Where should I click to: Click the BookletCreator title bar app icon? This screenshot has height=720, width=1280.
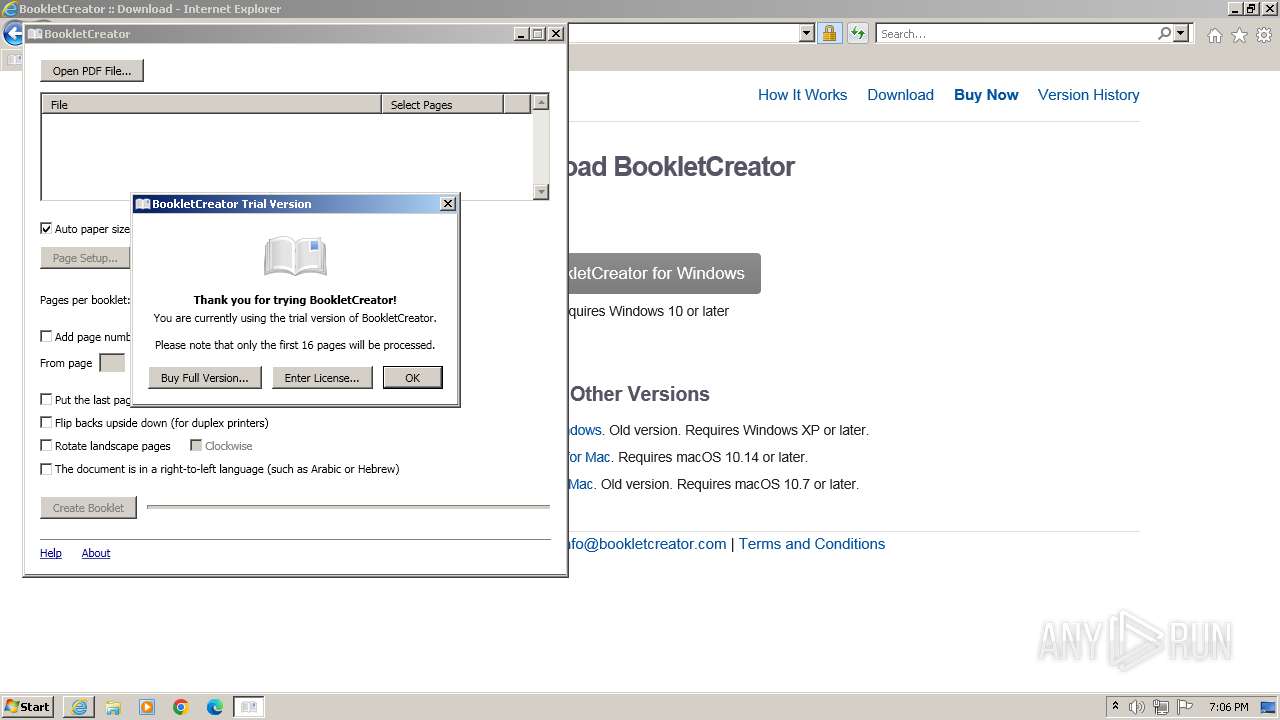(35, 34)
